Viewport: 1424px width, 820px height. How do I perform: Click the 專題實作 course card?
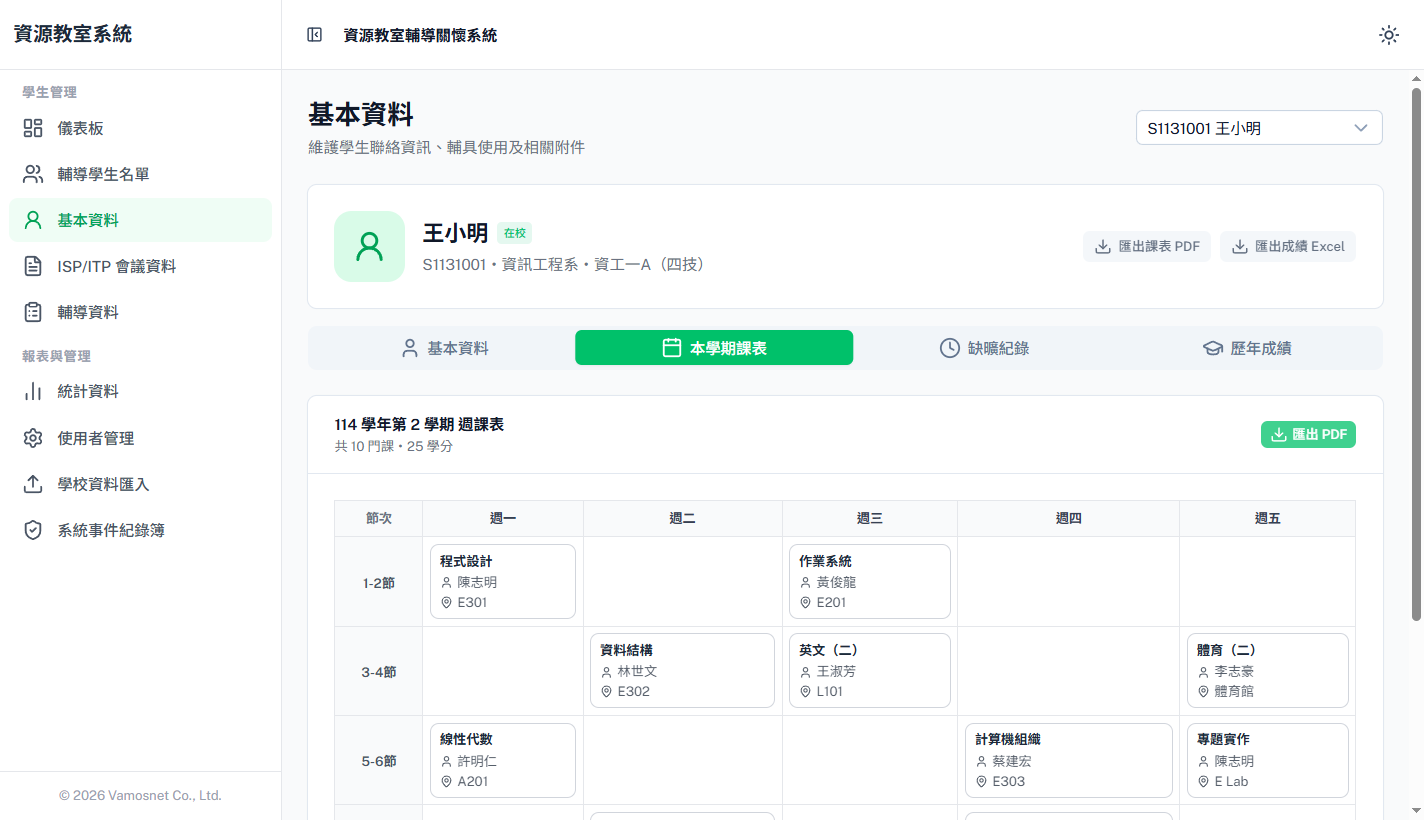pos(1268,761)
